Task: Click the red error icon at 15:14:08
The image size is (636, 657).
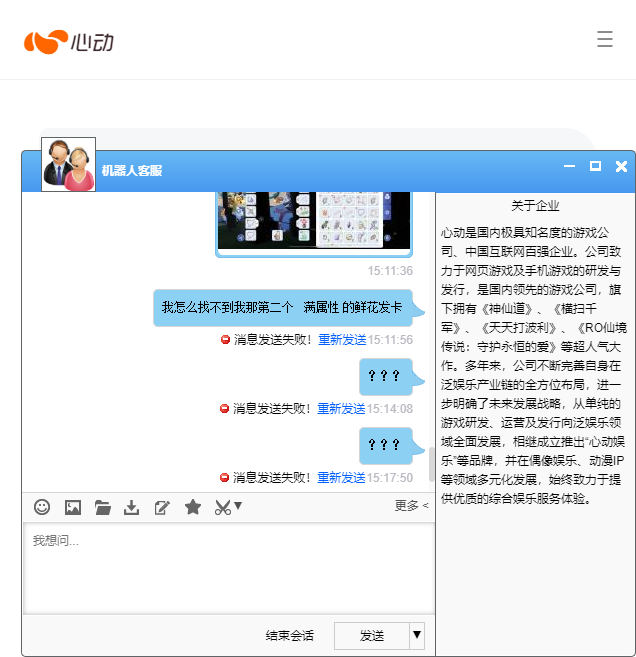Action: tap(225, 409)
